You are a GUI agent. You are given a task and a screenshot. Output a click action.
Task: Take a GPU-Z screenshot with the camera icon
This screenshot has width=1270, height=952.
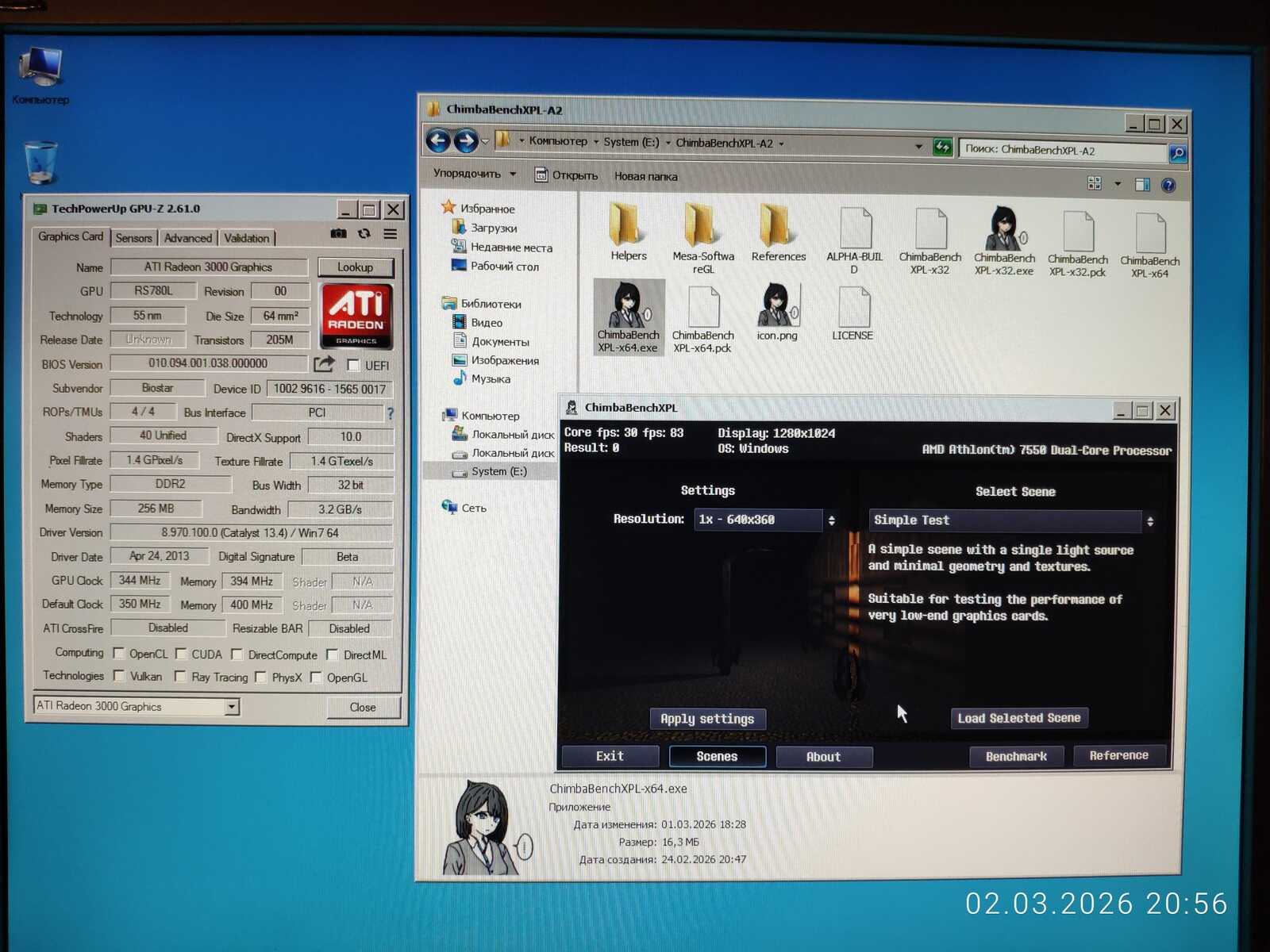pyautogui.click(x=338, y=234)
